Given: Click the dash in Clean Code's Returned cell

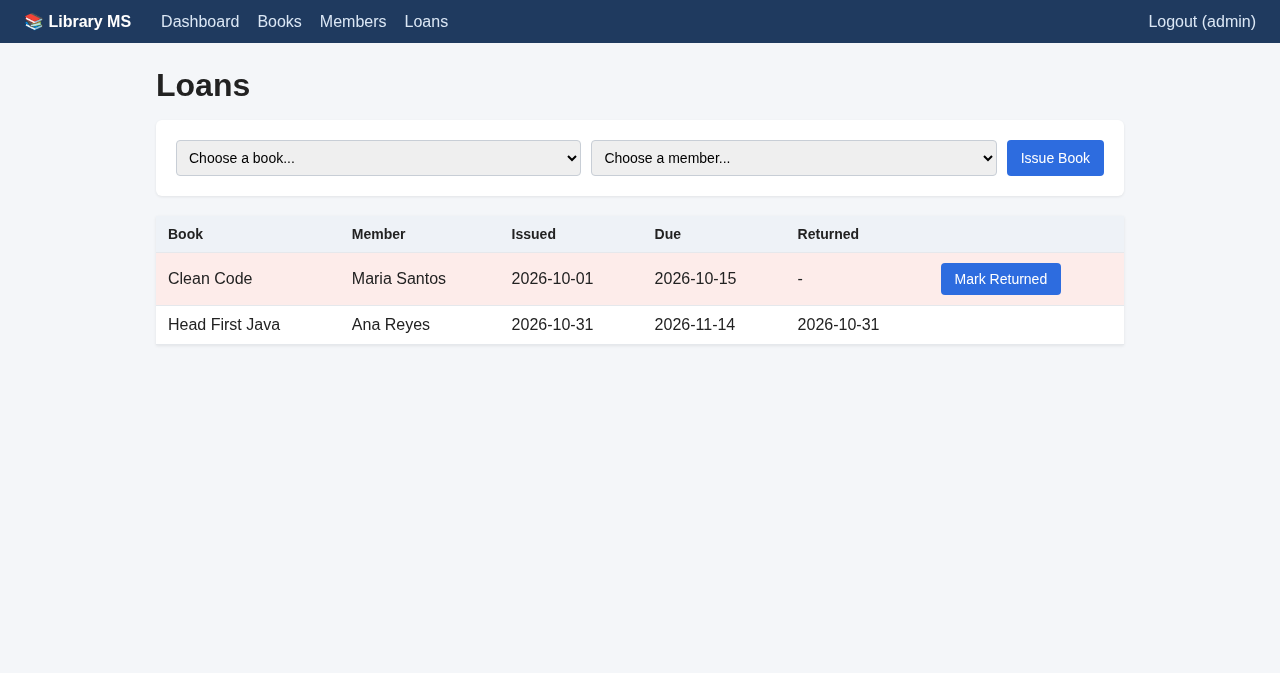Looking at the screenshot, I should coord(800,279).
